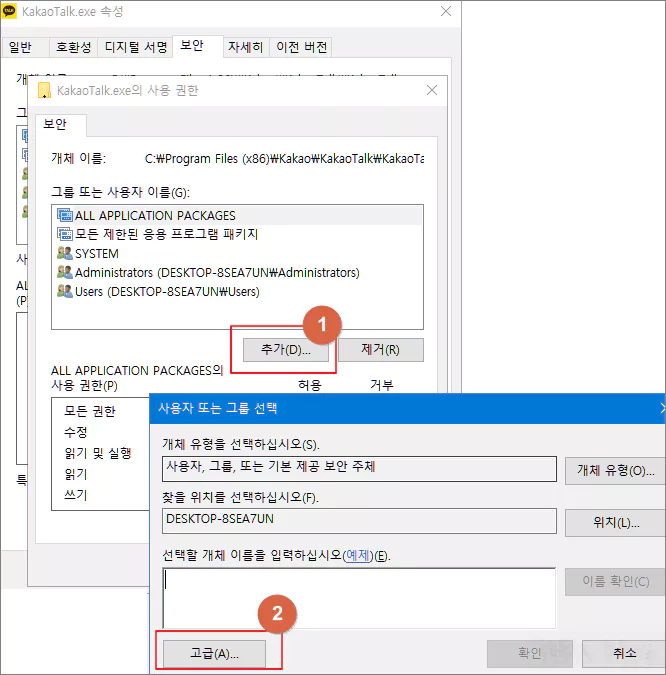Image resolution: width=666 pixels, height=675 pixels.
Task: Open the 예제 link
Action: pyautogui.click(x=358, y=555)
